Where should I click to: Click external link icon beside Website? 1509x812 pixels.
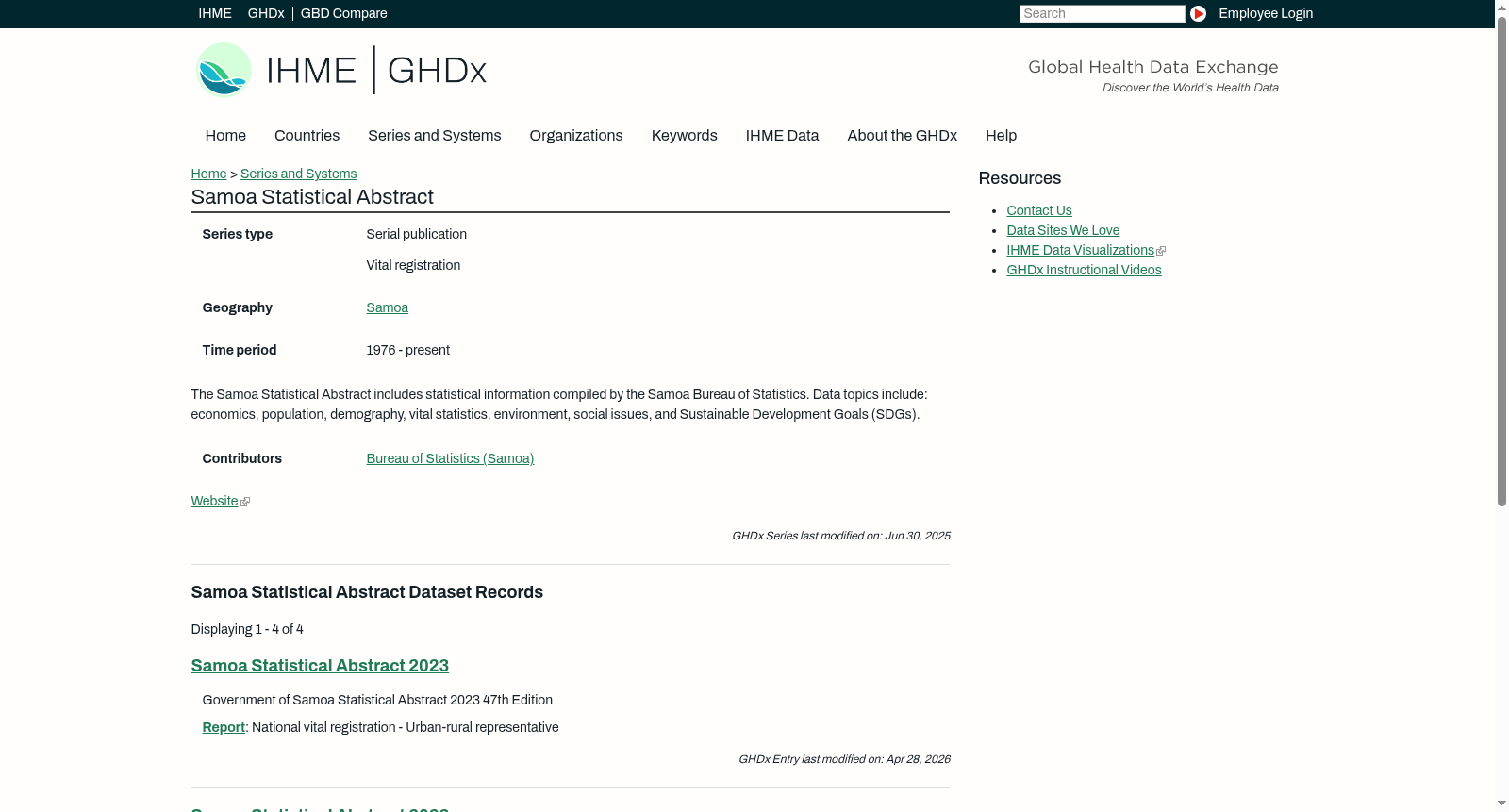(x=245, y=502)
